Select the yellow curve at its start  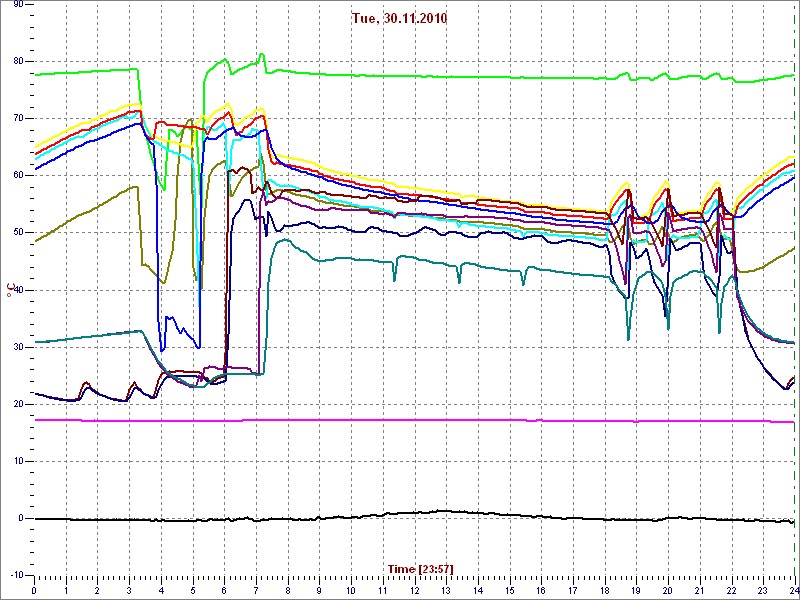pos(38,145)
